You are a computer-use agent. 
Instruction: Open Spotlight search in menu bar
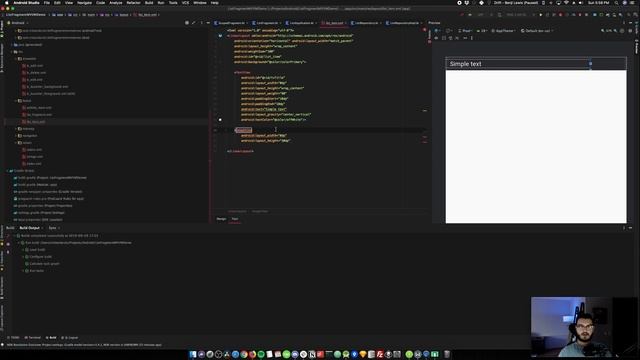[616, 2]
